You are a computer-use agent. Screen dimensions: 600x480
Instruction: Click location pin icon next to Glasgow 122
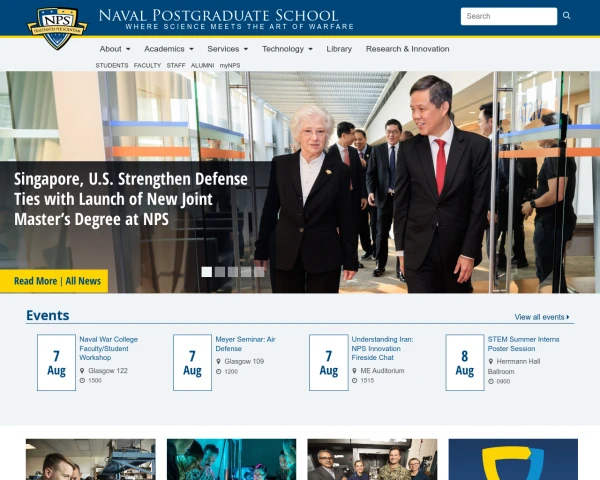pos(82,371)
